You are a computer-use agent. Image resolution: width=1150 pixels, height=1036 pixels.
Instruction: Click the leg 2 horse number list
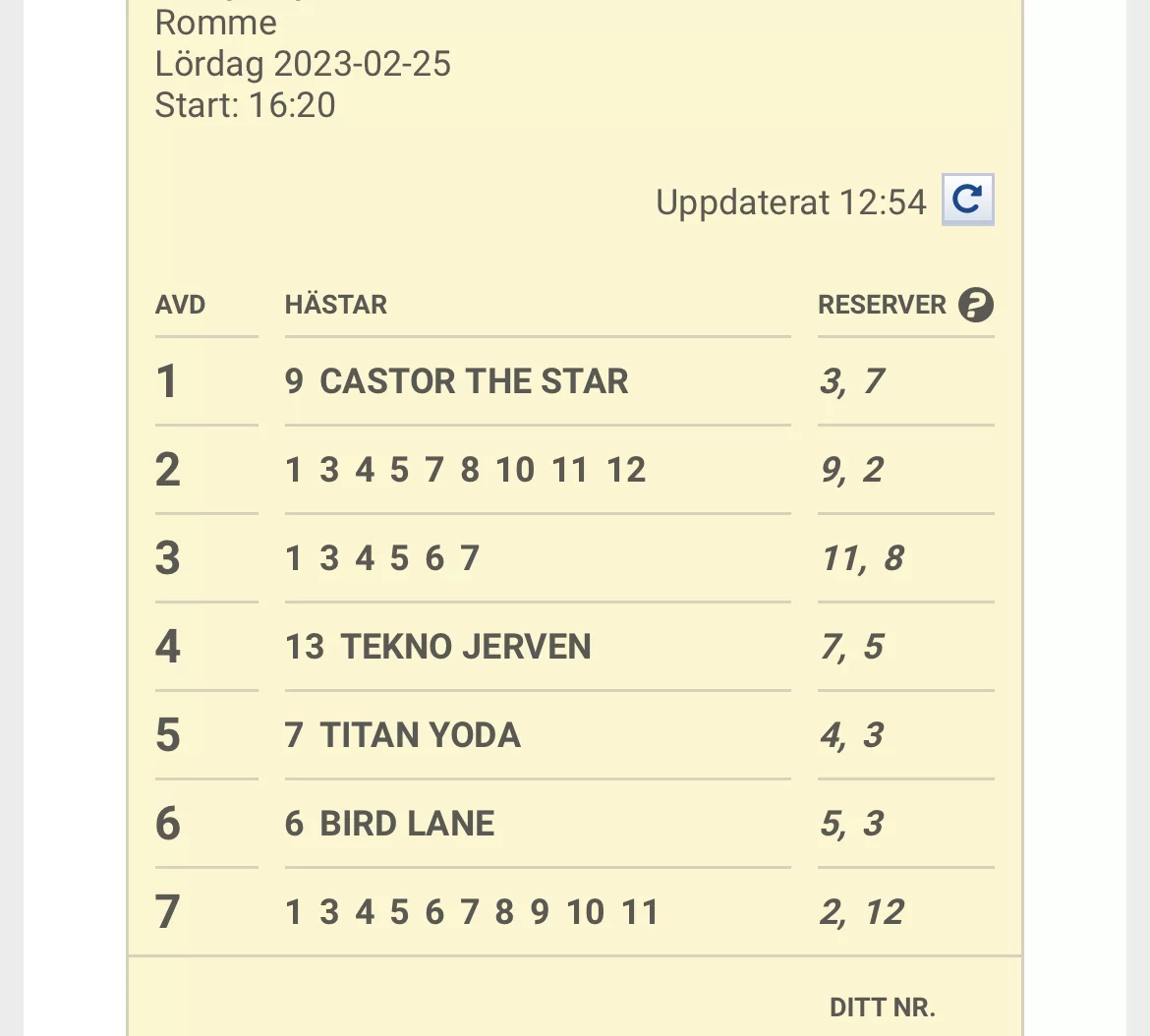(x=466, y=470)
